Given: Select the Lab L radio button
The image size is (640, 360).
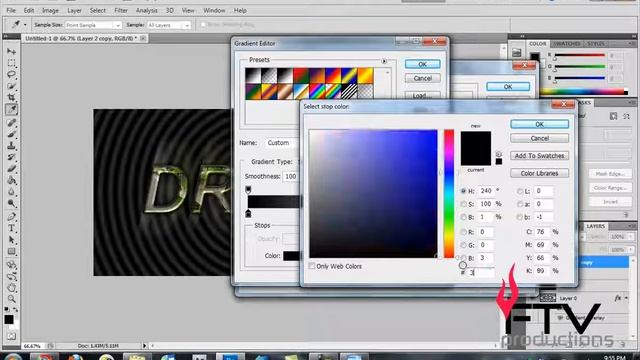Looking at the screenshot, I should coord(520,191).
